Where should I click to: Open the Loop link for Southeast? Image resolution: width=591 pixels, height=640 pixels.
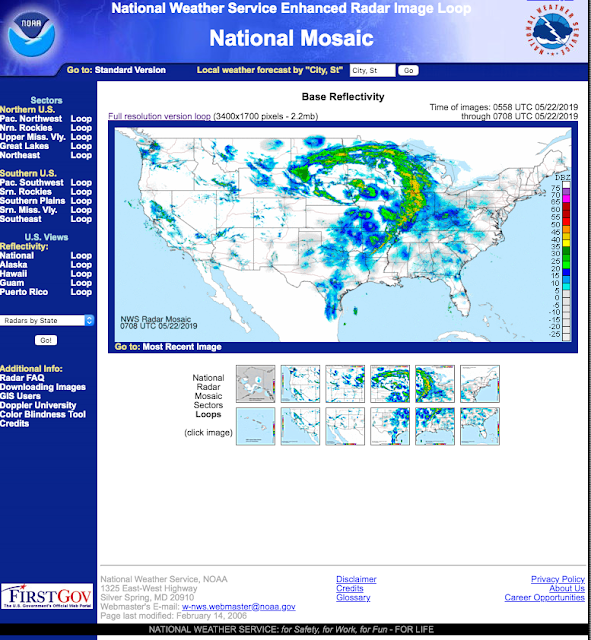coord(81,219)
